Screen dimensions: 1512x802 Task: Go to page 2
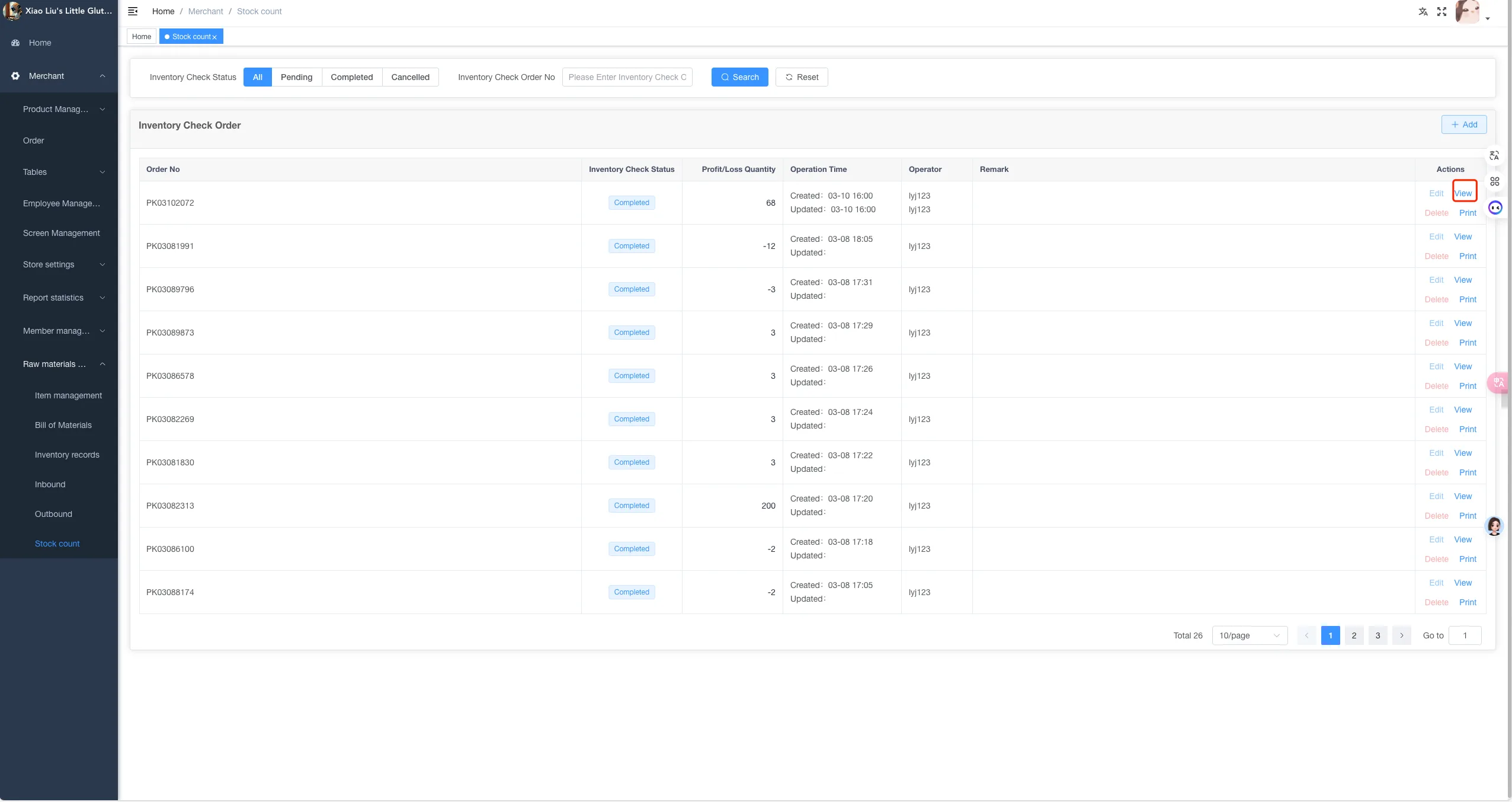[x=1354, y=635]
